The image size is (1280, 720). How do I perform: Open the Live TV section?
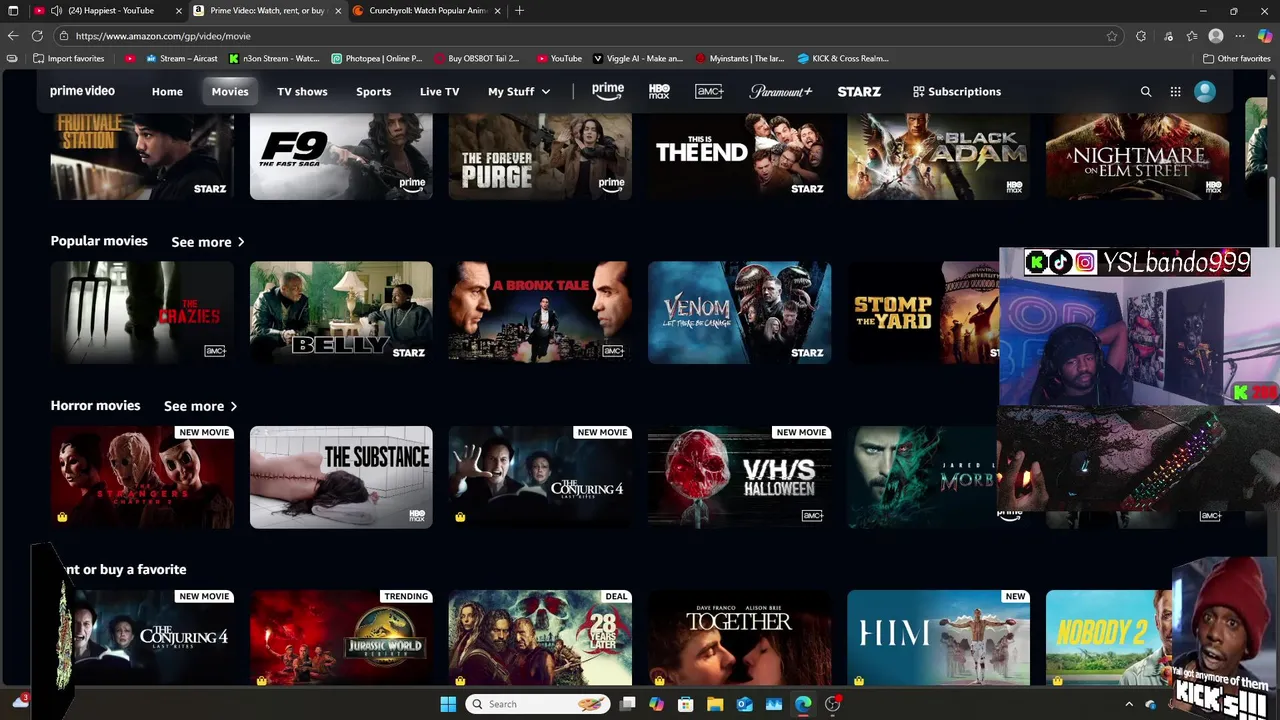tap(439, 91)
